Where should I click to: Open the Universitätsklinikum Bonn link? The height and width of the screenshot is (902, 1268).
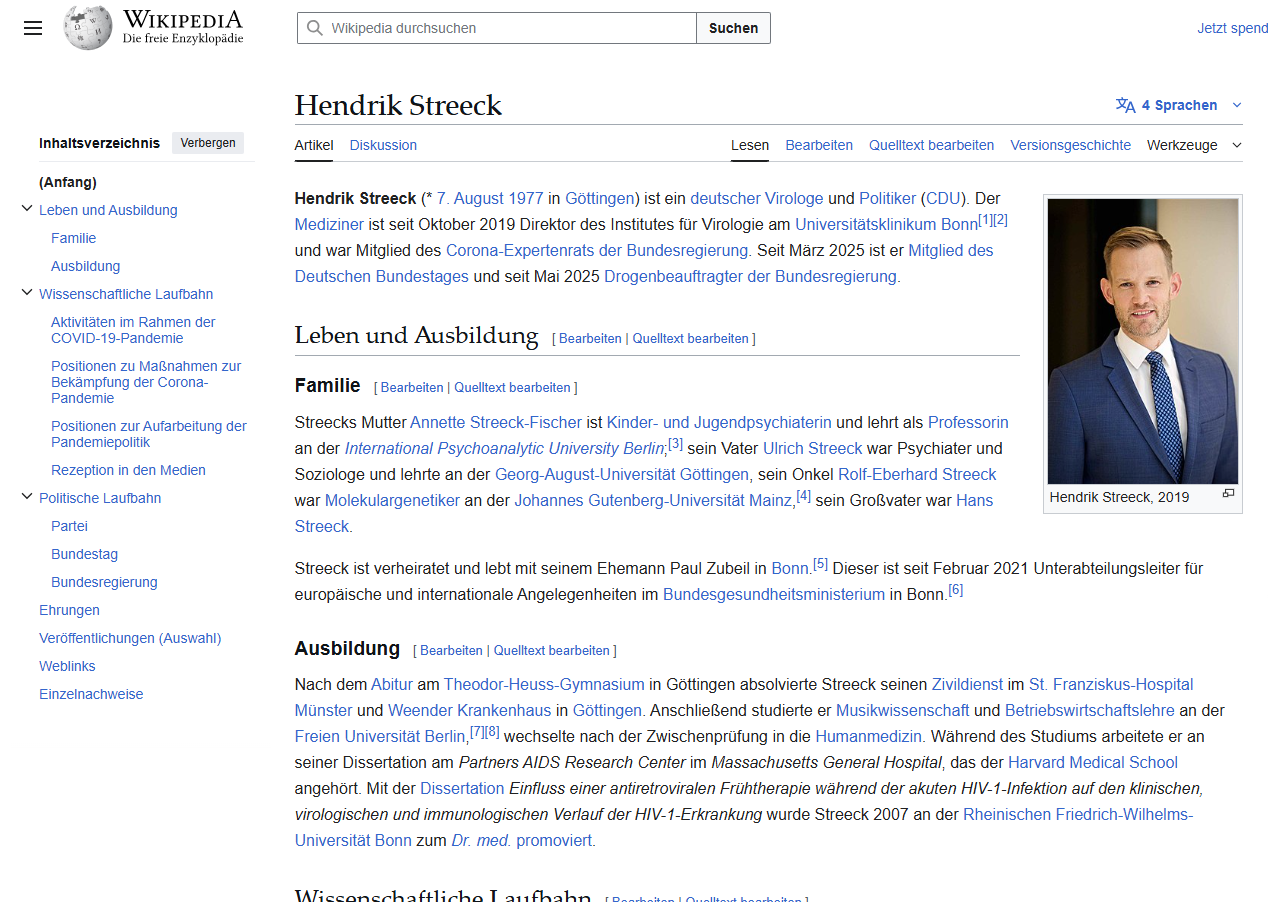(x=886, y=224)
